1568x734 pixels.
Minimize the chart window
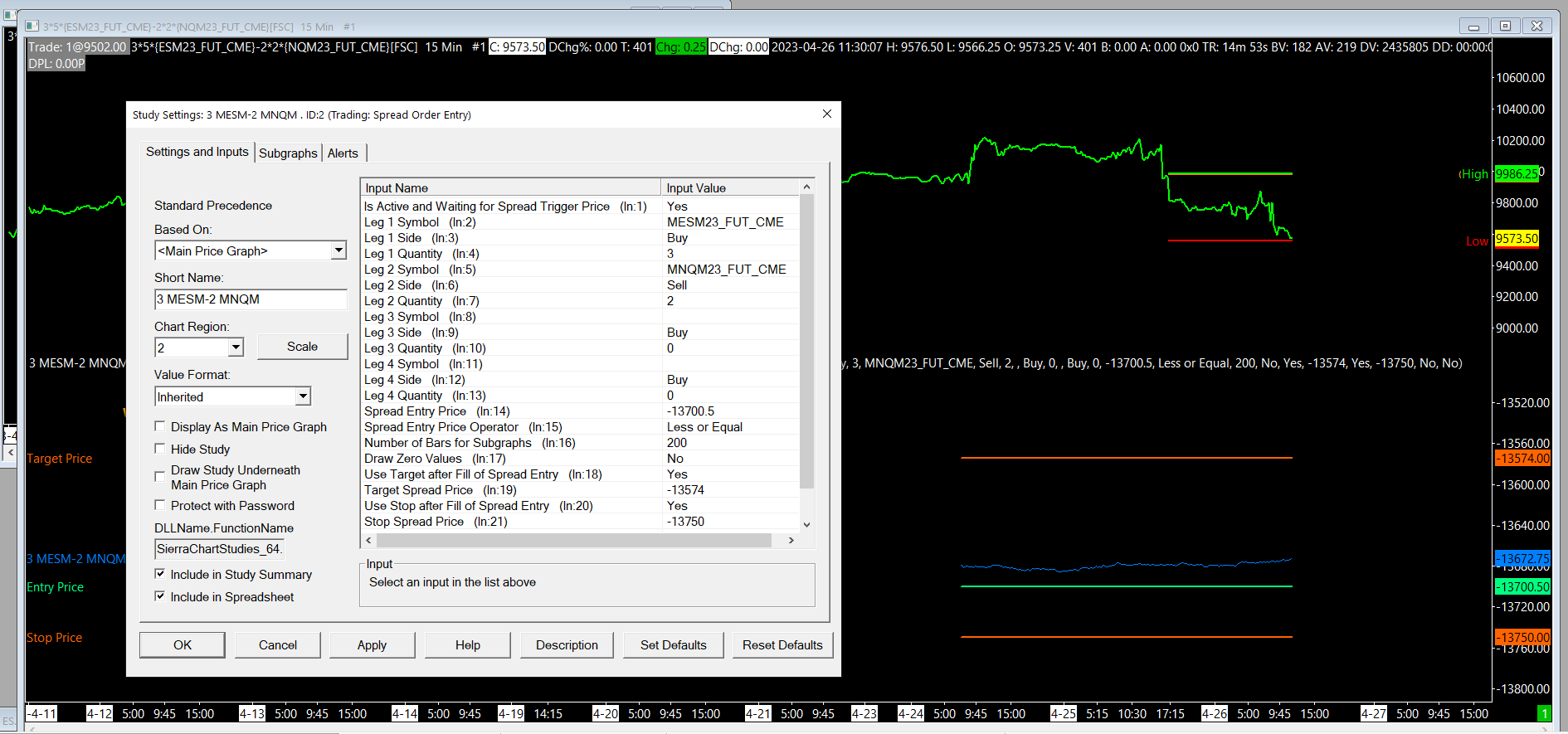1474,27
